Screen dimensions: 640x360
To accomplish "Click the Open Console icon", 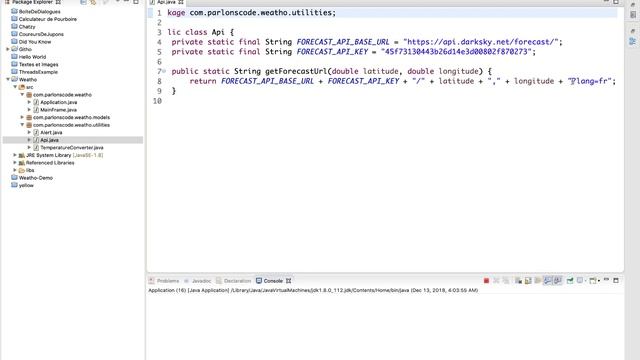I will pyautogui.click(x=593, y=281).
